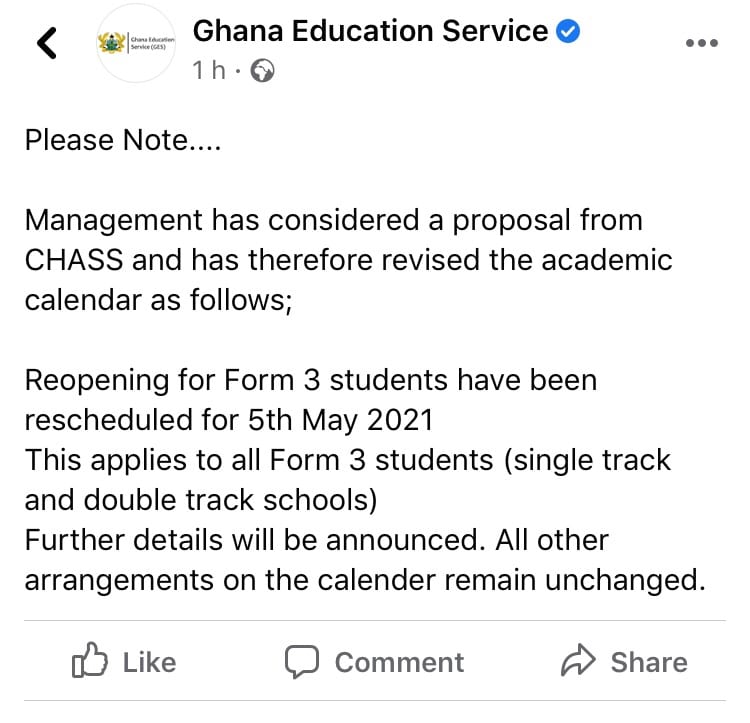Open the Ghana Education Service page name
Image resolution: width=750 pixels, height=723 pixels.
tap(371, 31)
